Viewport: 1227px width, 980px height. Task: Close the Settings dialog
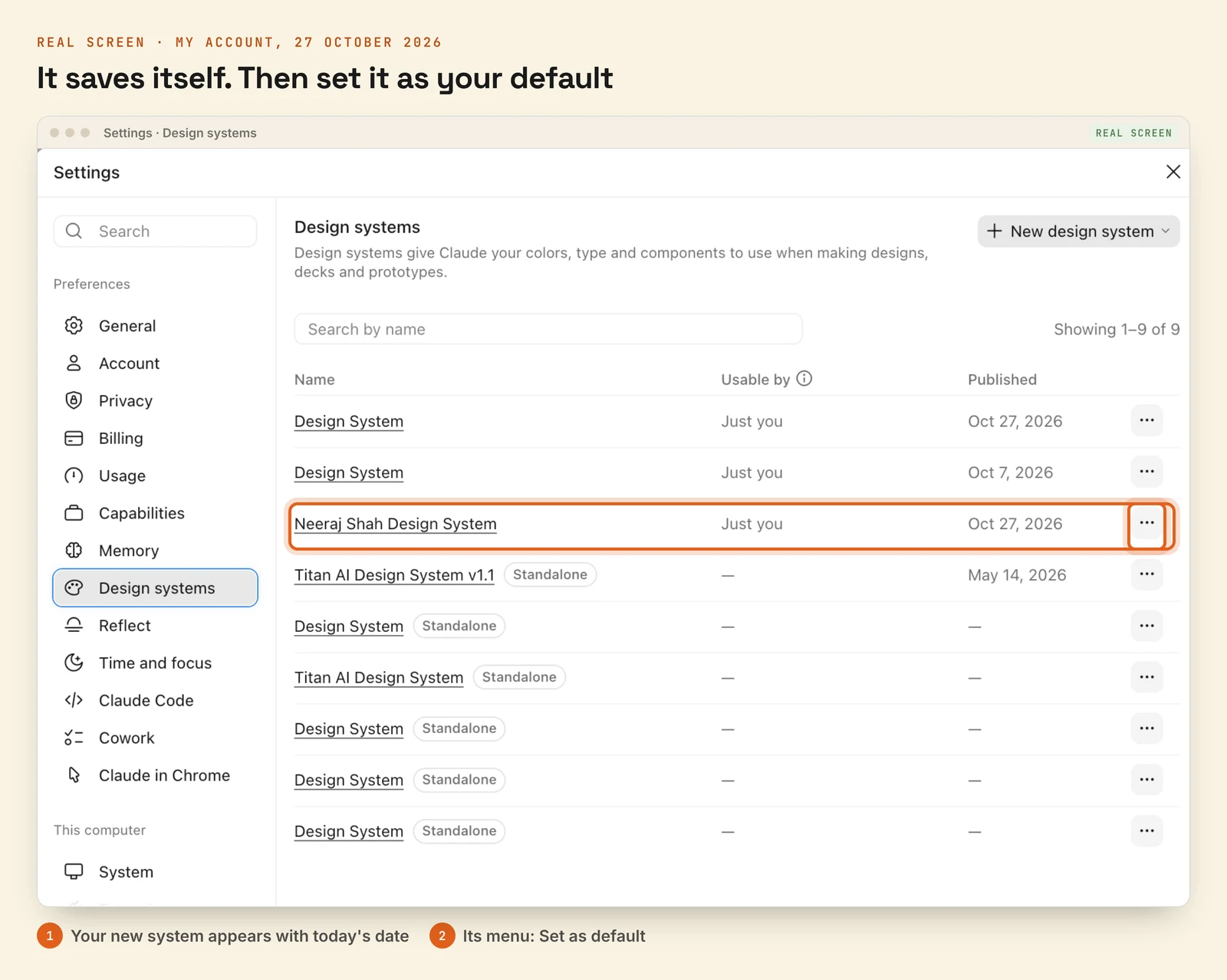pyautogui.click(x=1173, y=172)
